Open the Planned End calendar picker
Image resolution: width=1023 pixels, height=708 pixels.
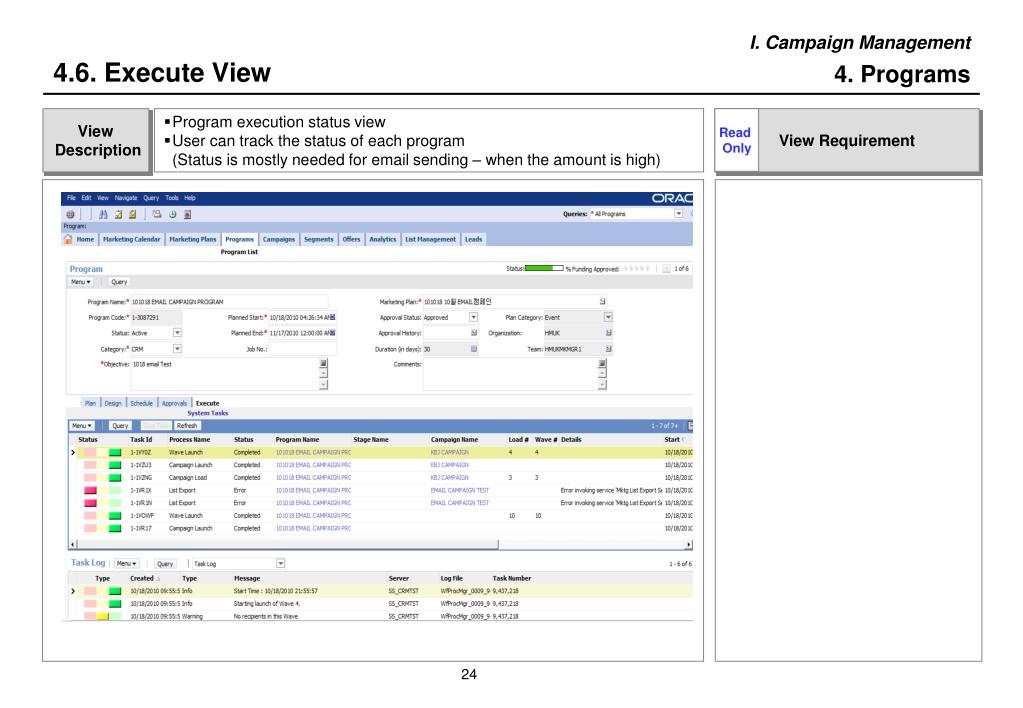click(x=333, y=333)
